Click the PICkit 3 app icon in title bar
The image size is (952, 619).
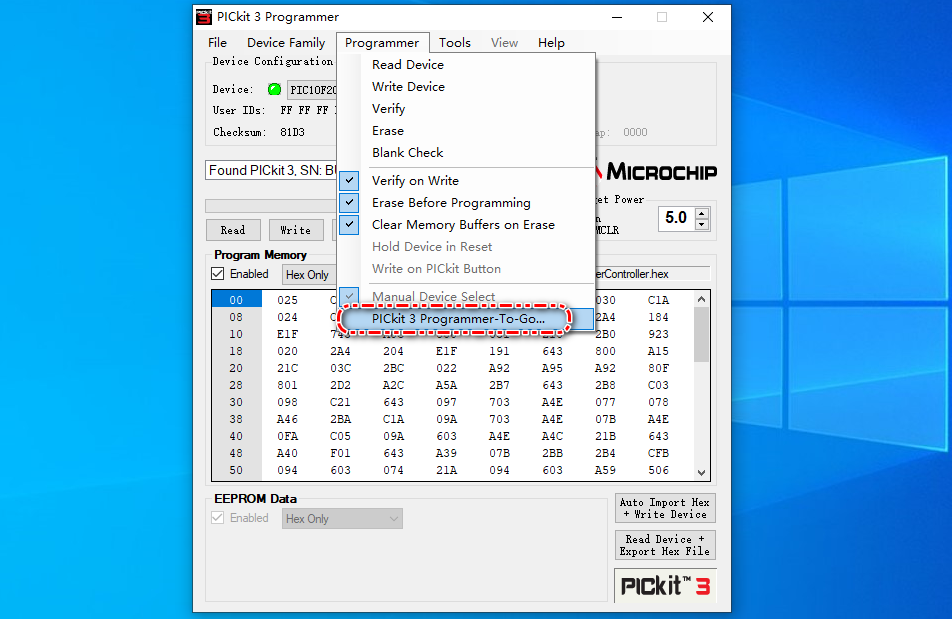point(204,17)
